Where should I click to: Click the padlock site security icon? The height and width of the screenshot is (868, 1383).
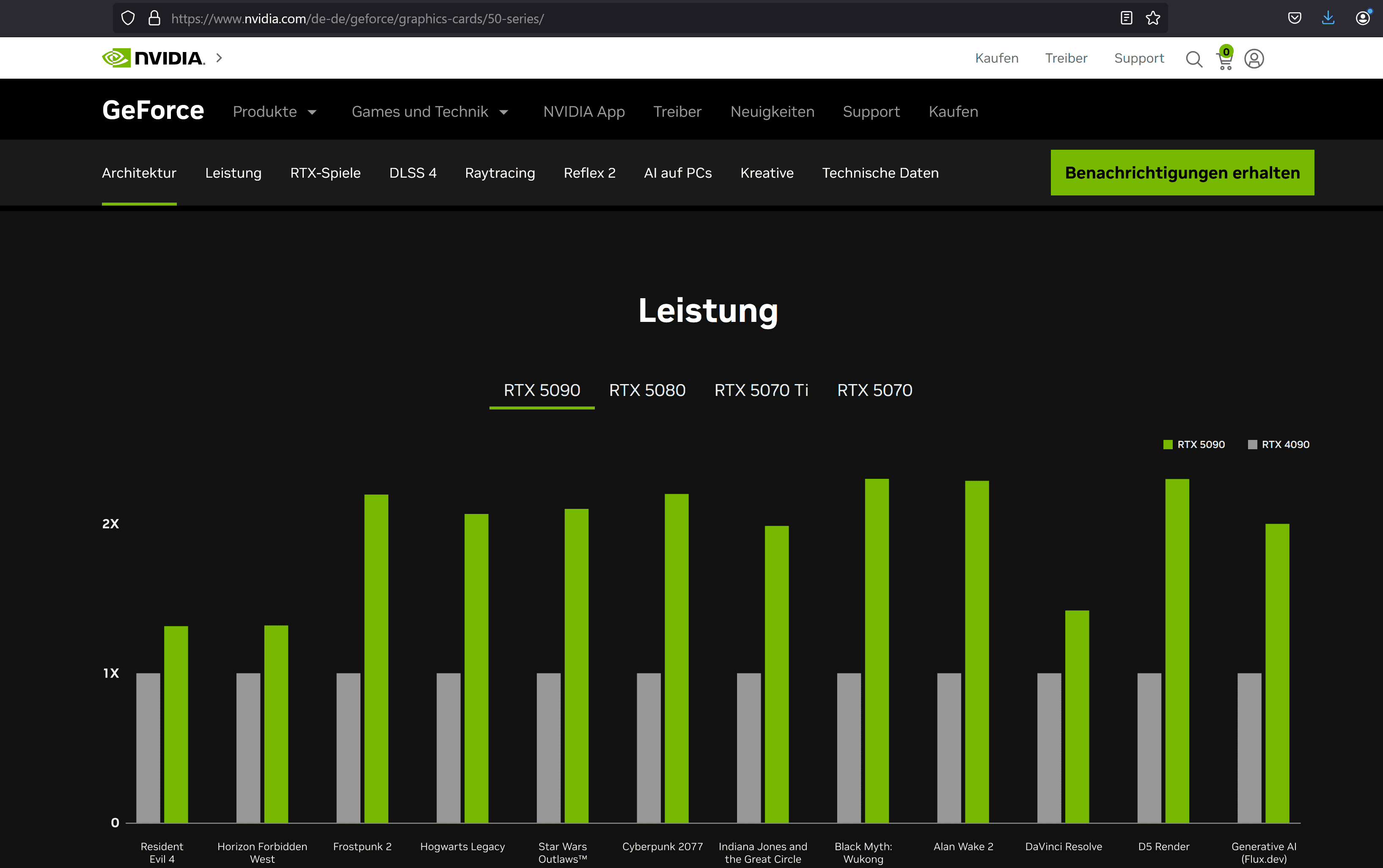(x=154, y=18)
